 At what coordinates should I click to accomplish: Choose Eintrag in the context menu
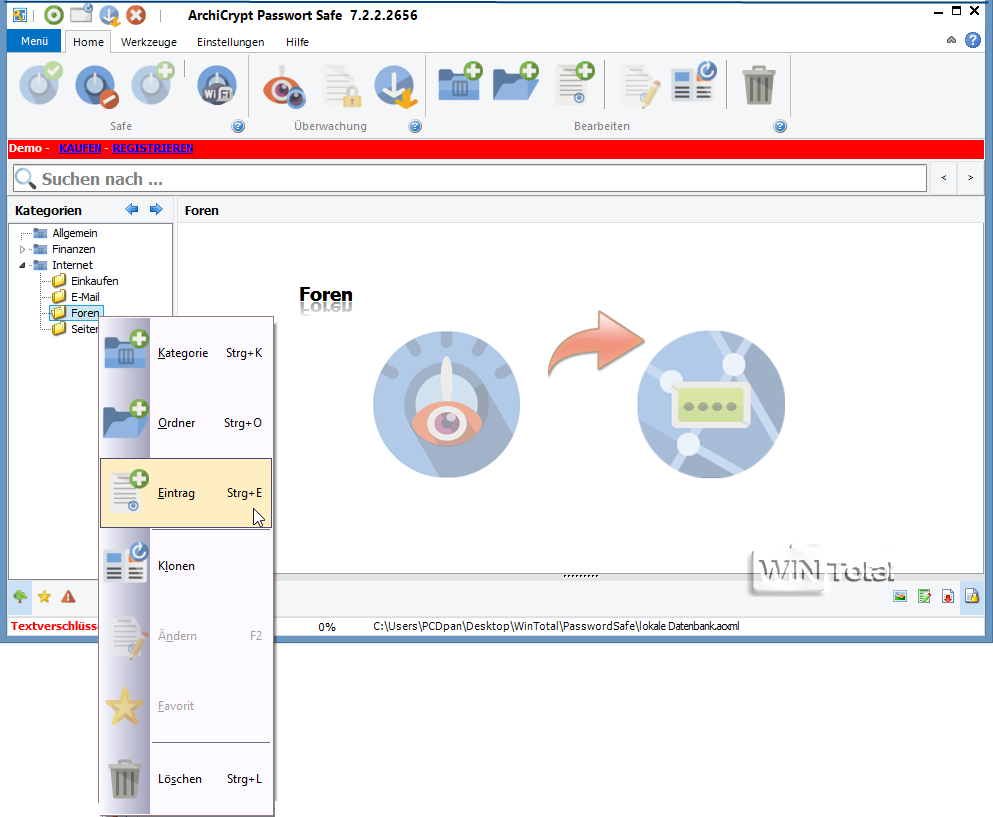tap(186, 493)
